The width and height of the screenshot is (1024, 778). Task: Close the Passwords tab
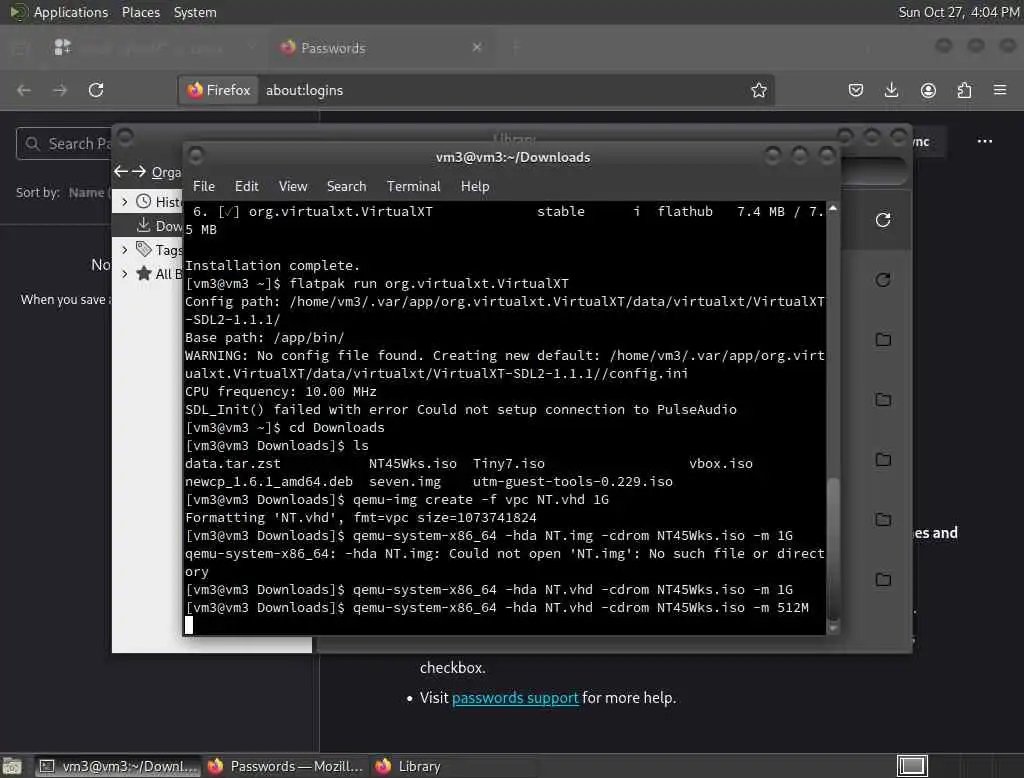pos(477,47)
